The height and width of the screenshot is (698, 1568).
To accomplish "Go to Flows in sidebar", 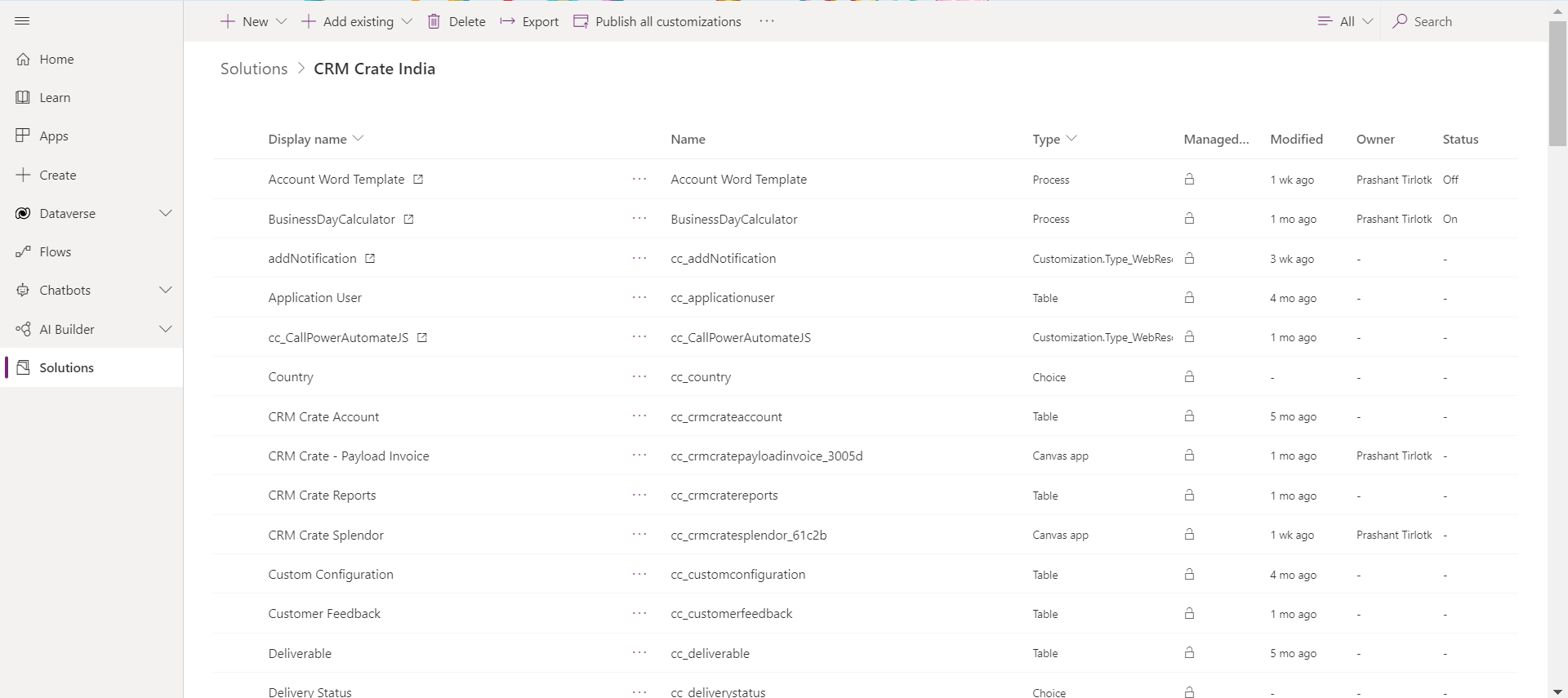I will pos(55,251).
